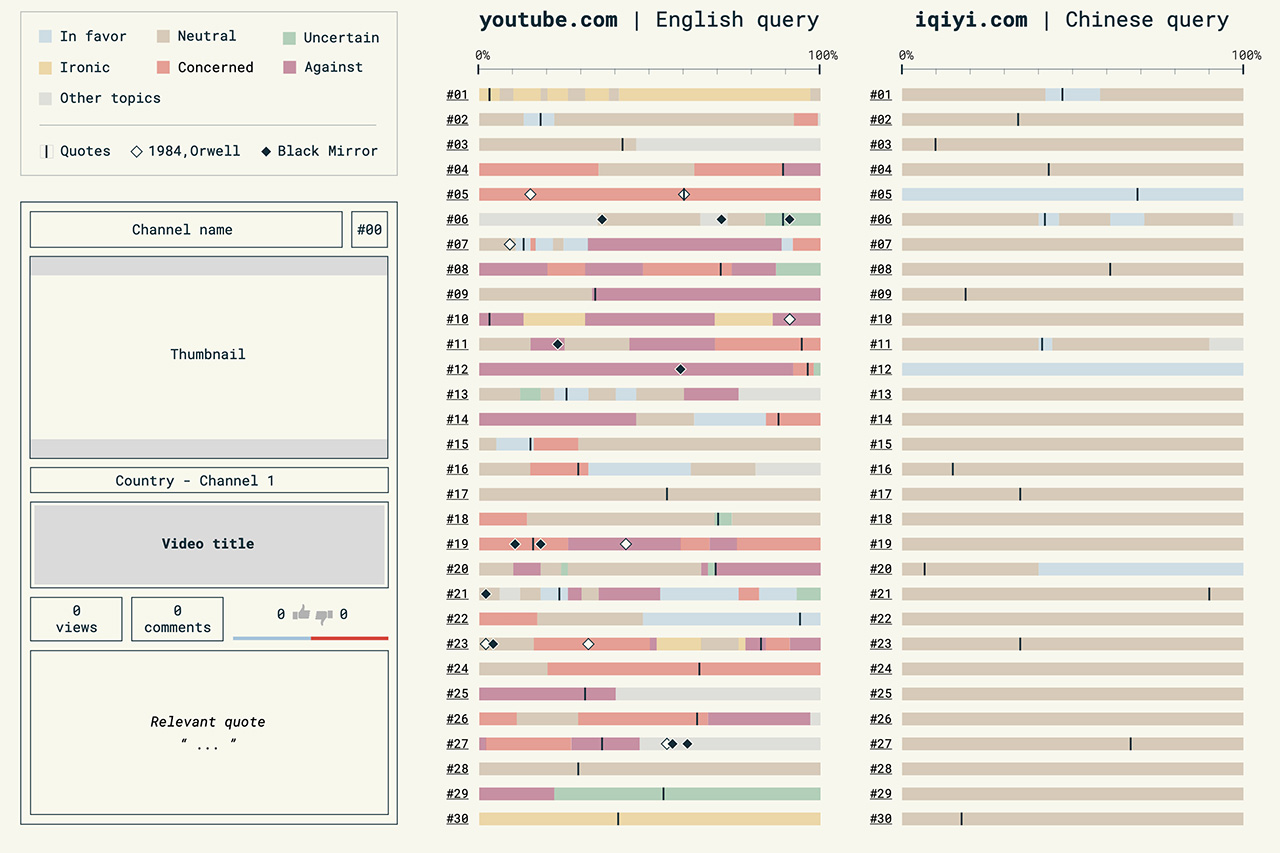Open youtube row #30 link
Image resolution: width=1280 pixels, height=853 pixels.
click(457, 819)
